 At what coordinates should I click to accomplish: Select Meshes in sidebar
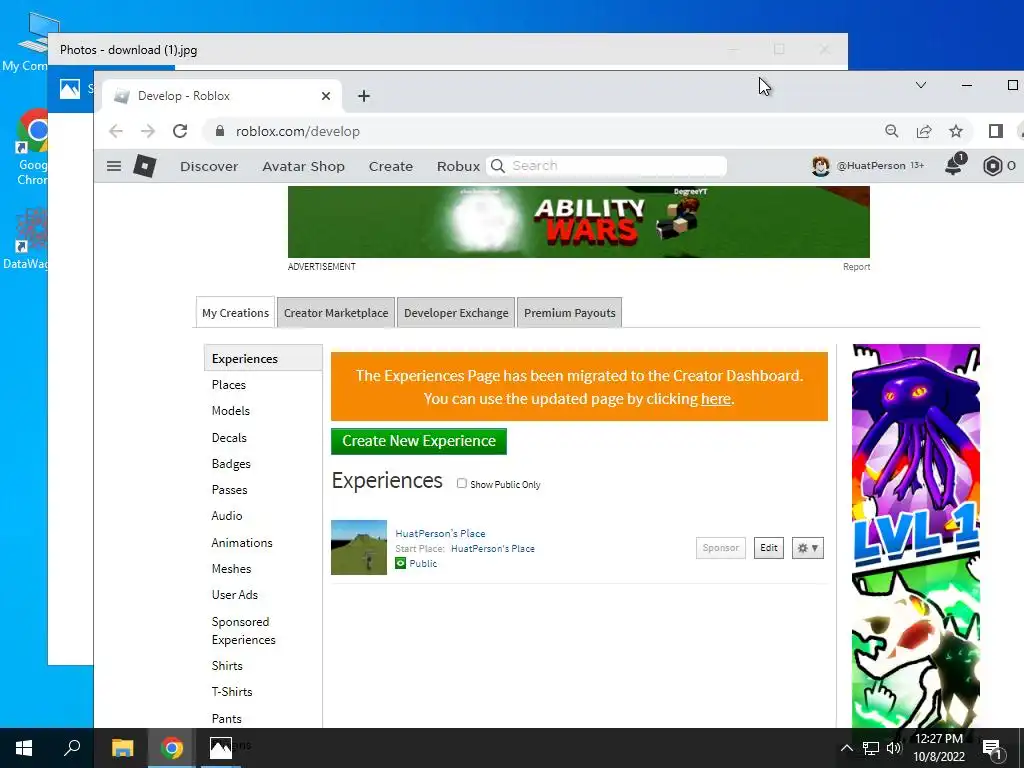click(231, 569)
